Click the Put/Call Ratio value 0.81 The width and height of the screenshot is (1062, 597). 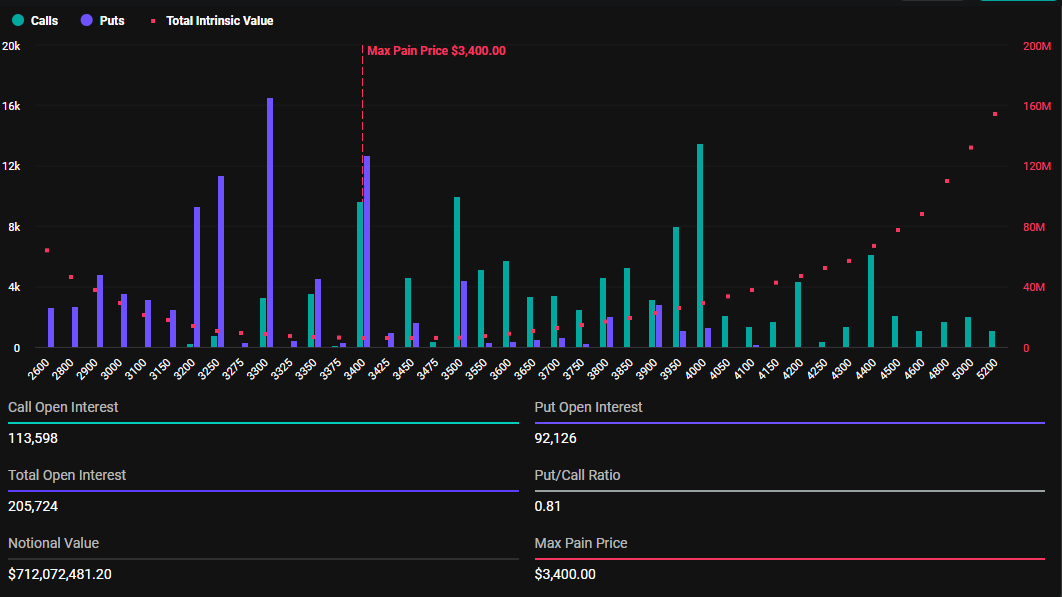point(547,506)
